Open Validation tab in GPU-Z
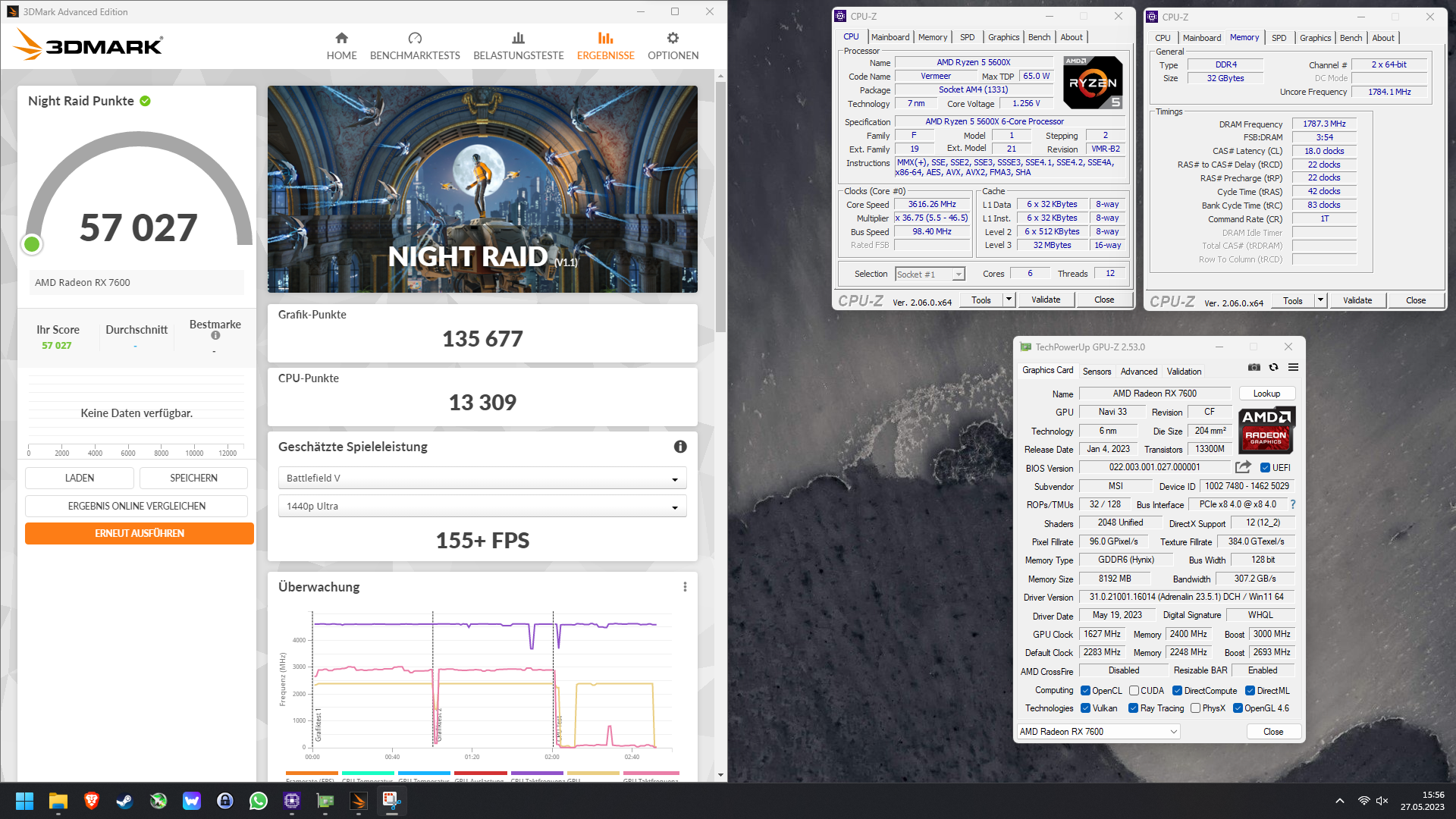Image resolution: width=1456 pixels, height=819 pixels. click(1184, 372)
